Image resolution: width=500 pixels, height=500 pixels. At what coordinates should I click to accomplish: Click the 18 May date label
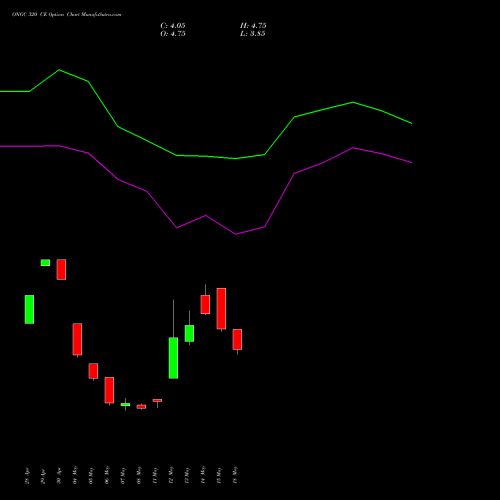tap(235, 475)
